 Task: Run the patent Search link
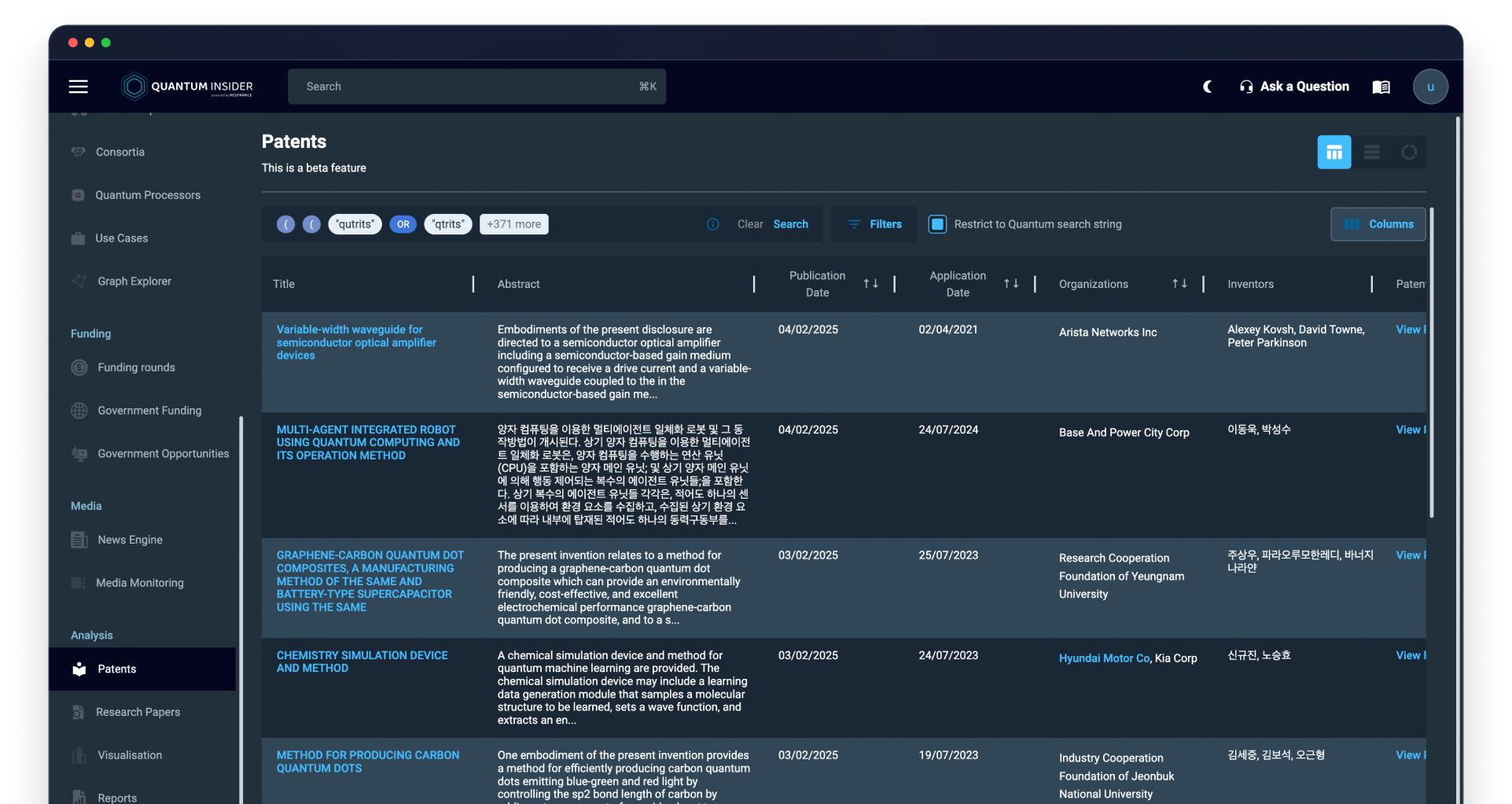790,224
